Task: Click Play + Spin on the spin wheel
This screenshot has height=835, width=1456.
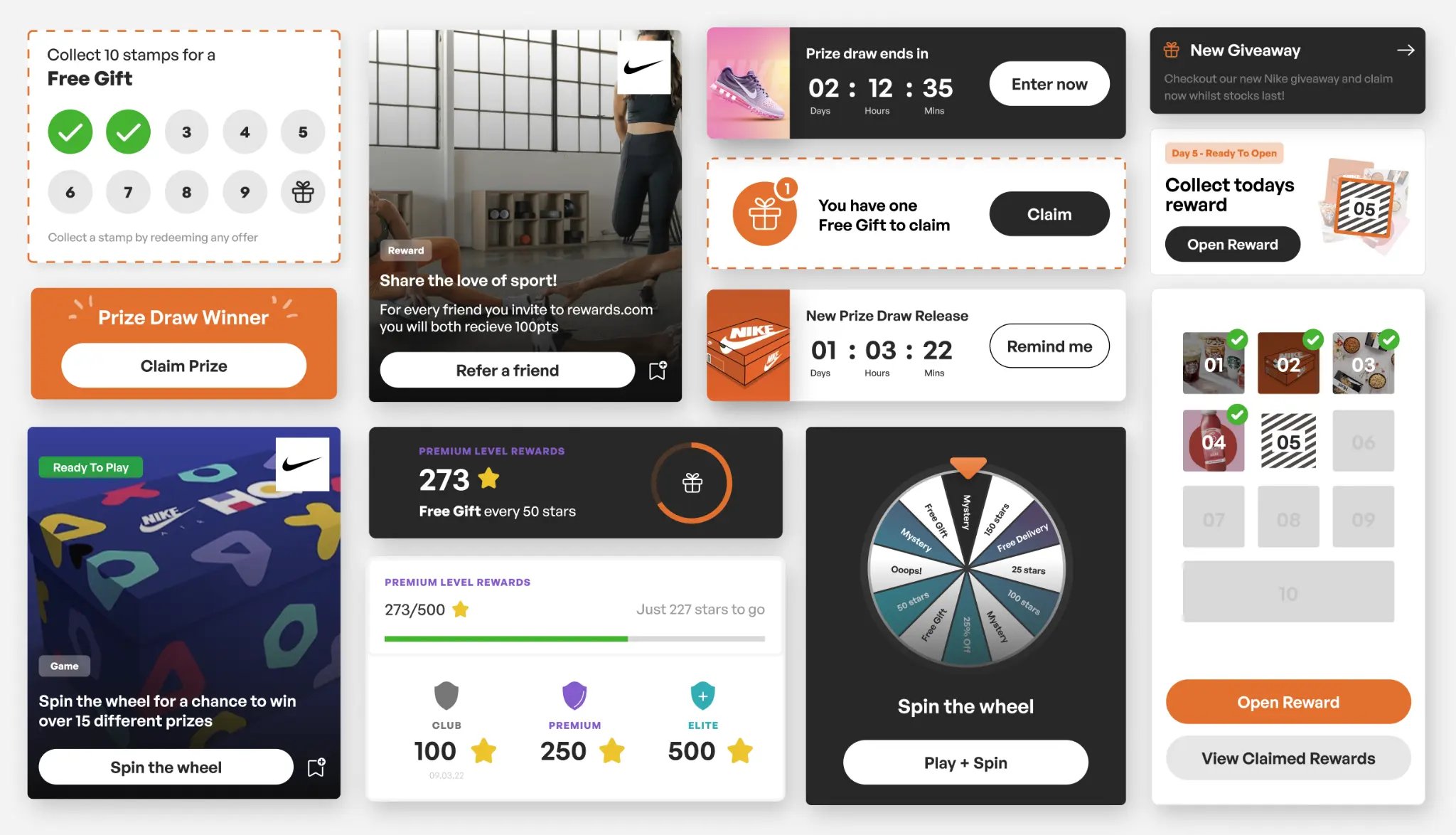Action: [965, 761]
